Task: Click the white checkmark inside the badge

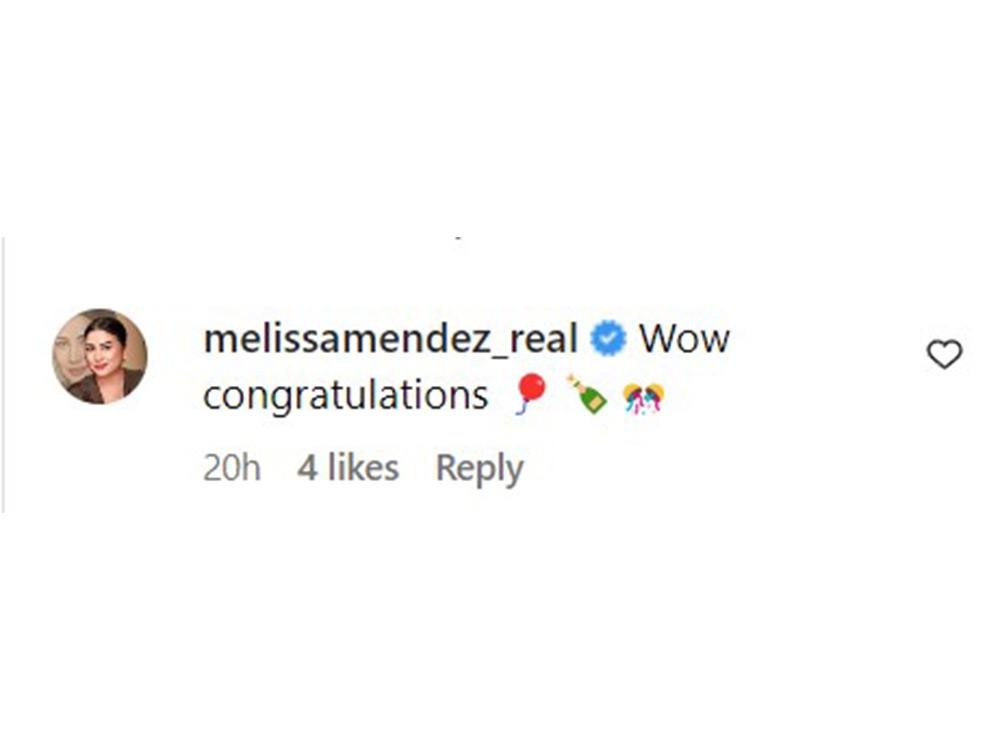Action: click(608, 338)
